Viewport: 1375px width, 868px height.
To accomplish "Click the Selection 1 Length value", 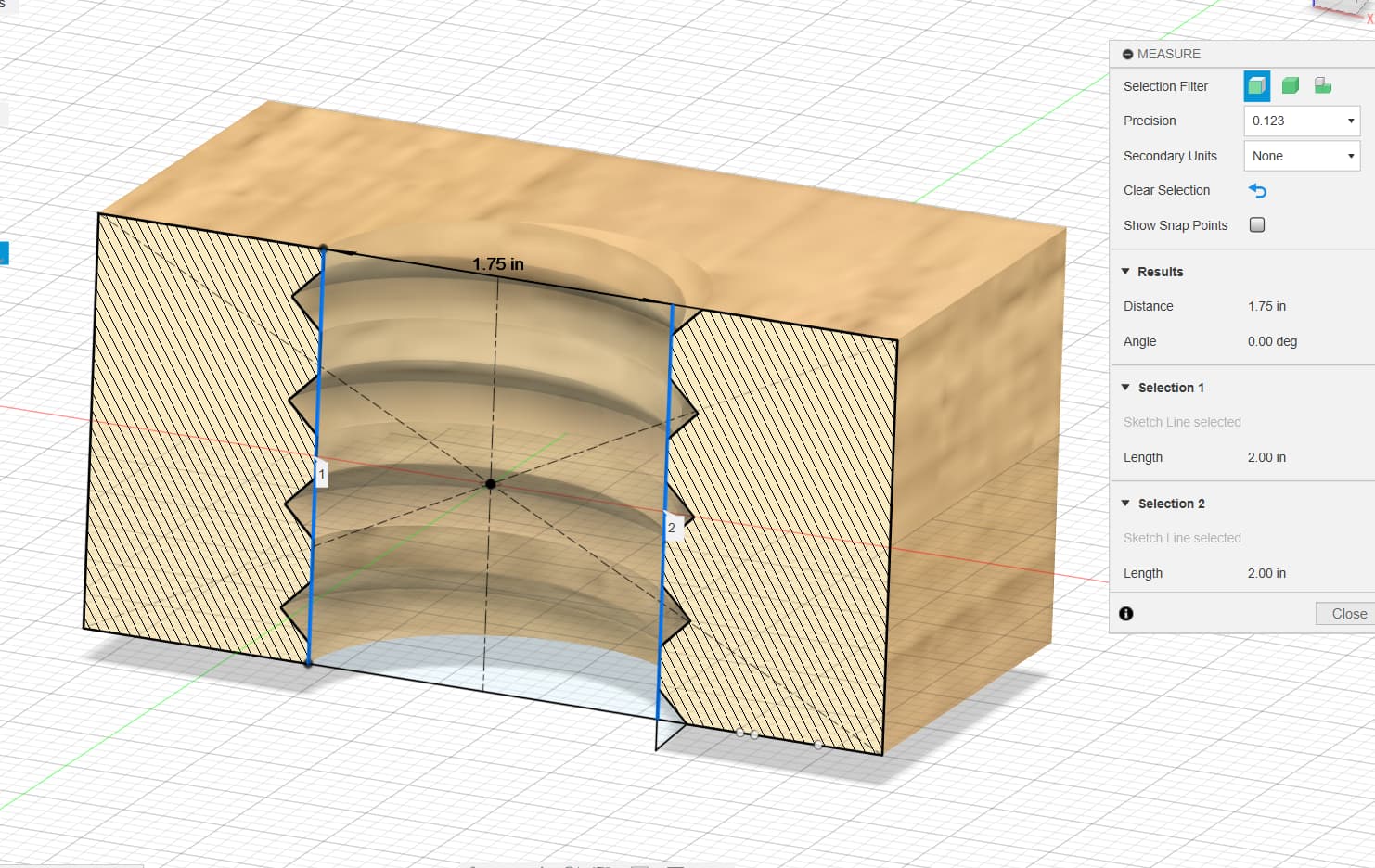I will (x=1266, y=457).
